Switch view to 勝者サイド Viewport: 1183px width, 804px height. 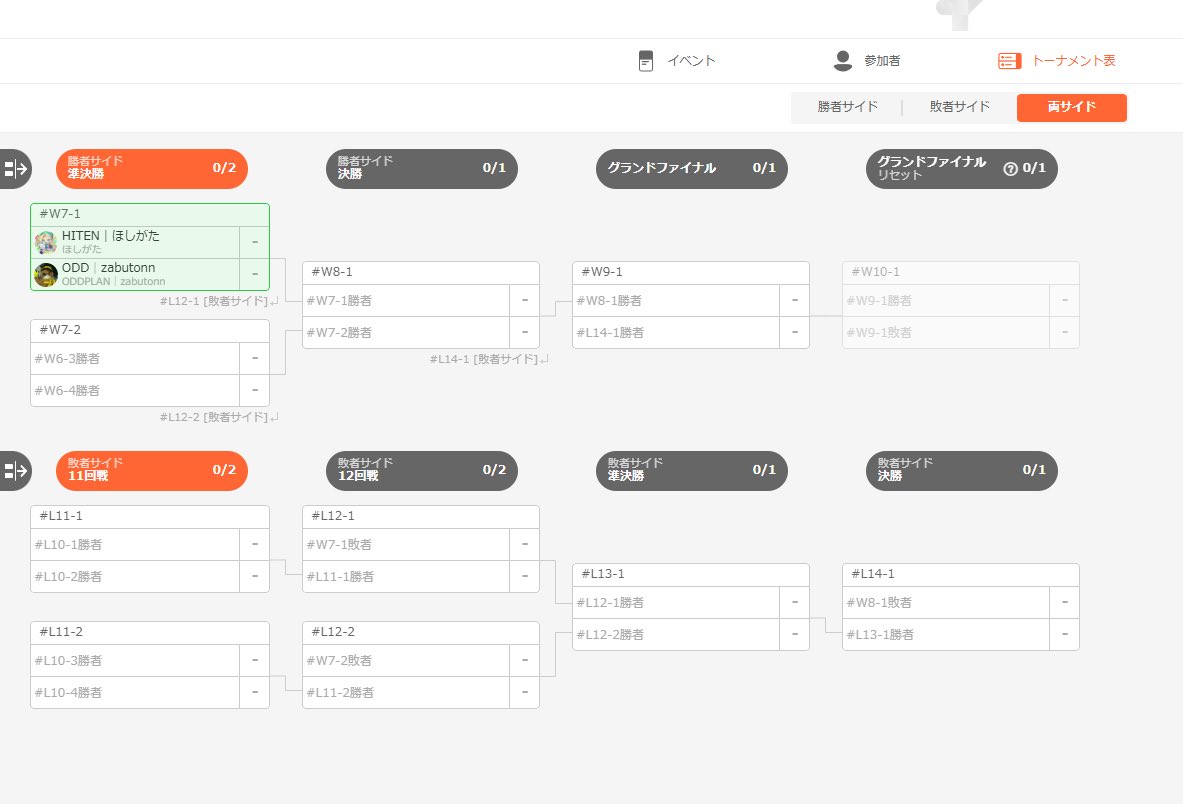(847, 107)
